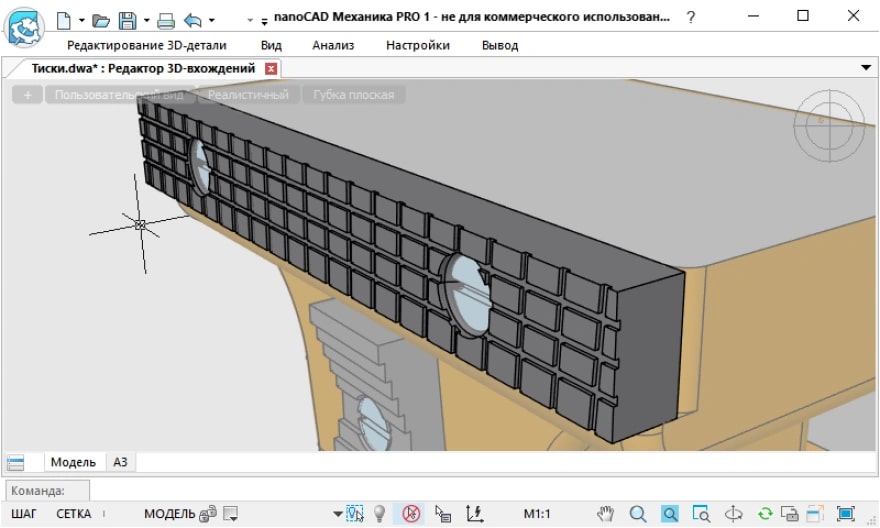The image size is (880, 528).
Task: Create a new document via toolbar icon
Action: click(x=64, y=19)
